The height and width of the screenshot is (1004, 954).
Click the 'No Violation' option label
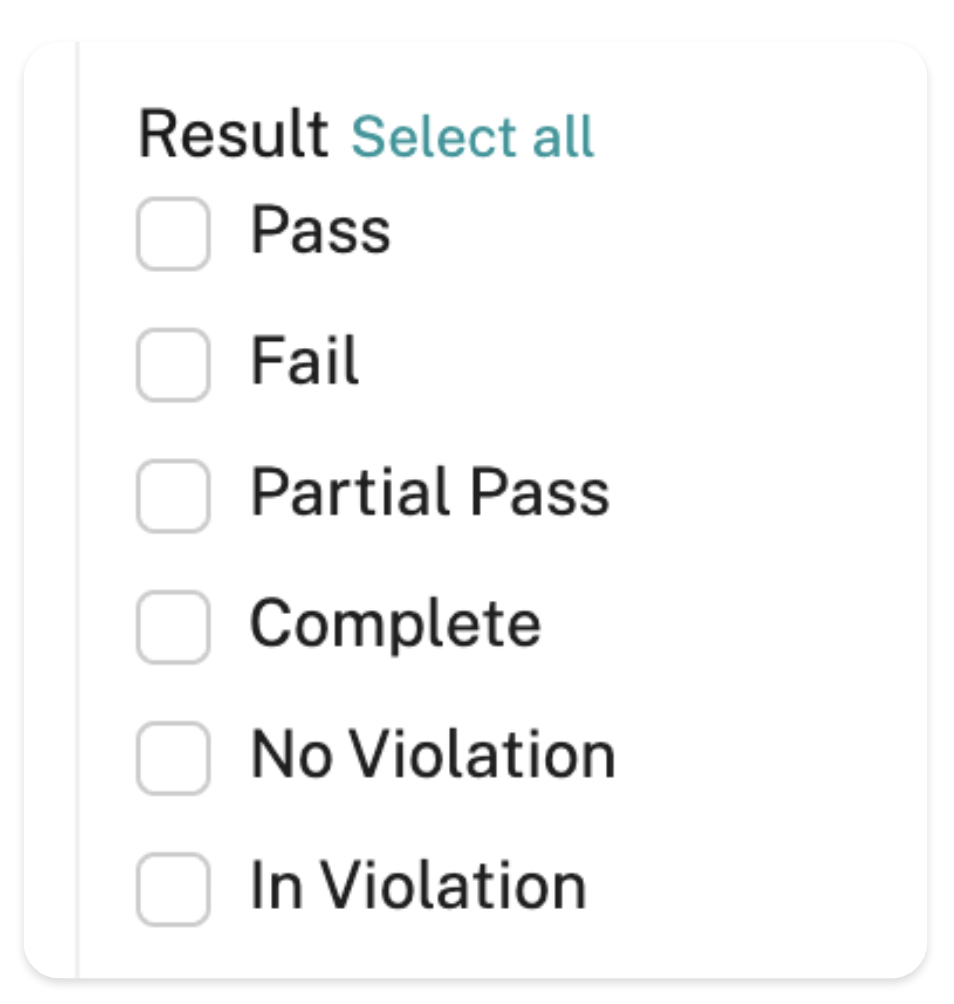[433, 756]
